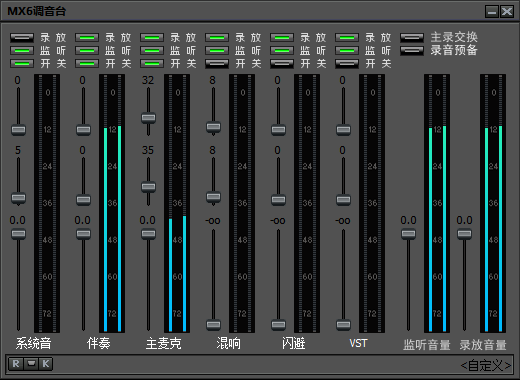Click VST top slider handle showing 0

(343, 130)
